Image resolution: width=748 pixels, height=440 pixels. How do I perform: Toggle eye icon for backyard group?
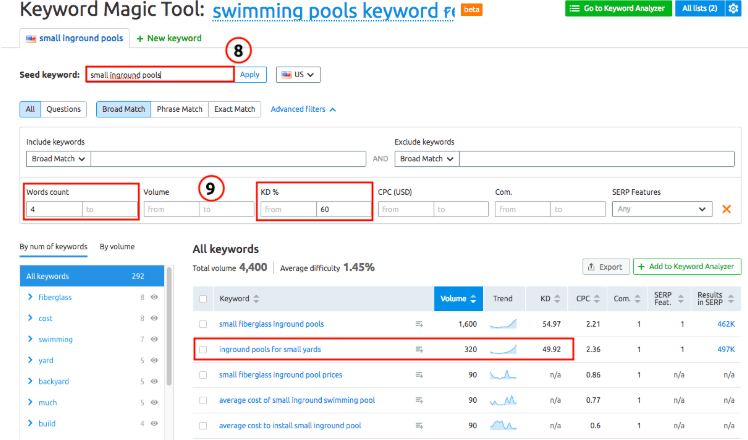[154, 381]
